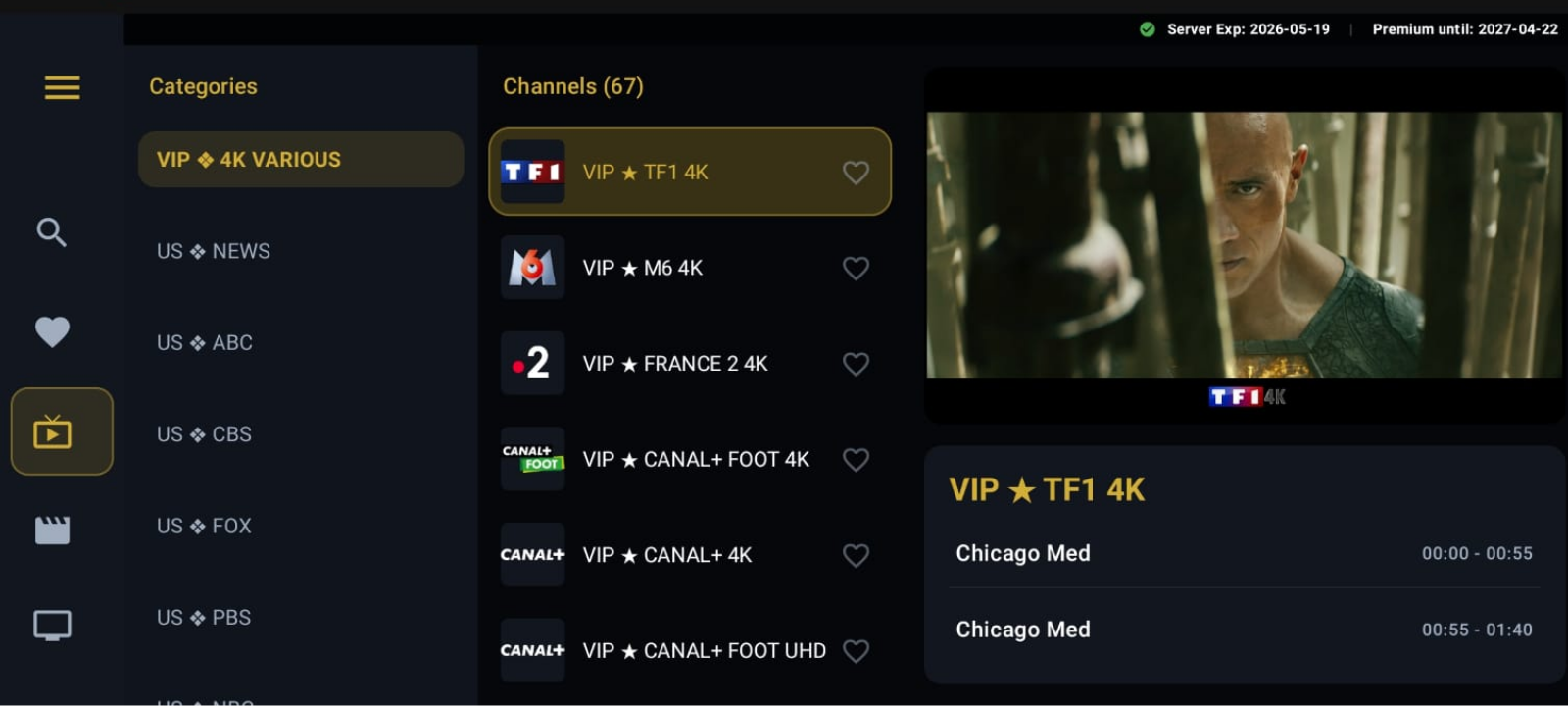Click the M6 channel logo
Screen dimensions: 1568x706
click(532, 268)
